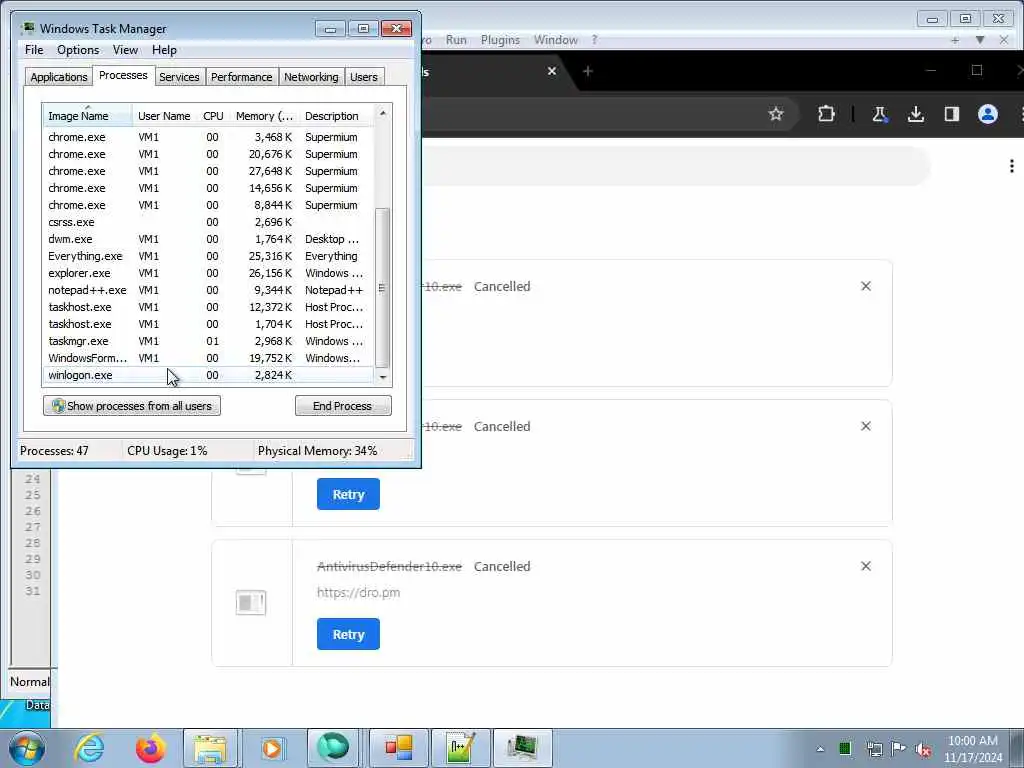Click Show processes from all users

132,406
